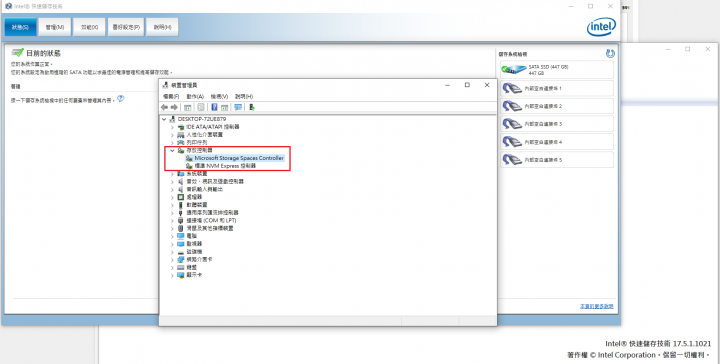Switch to the 效能(X) tab in Intel RST

click(x=90, y=27)
